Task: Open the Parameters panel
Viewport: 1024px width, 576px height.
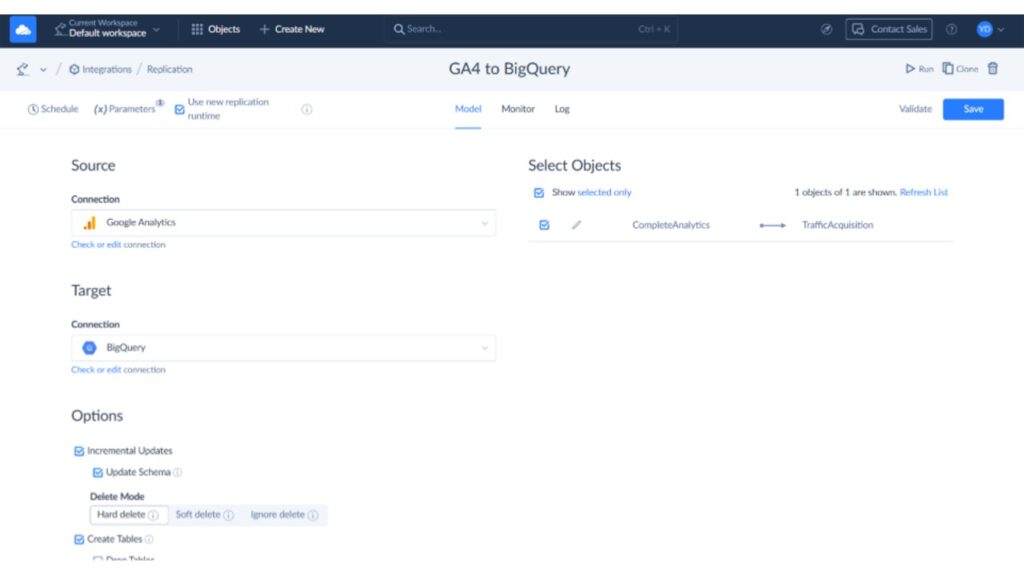Action: click(127, 109)
